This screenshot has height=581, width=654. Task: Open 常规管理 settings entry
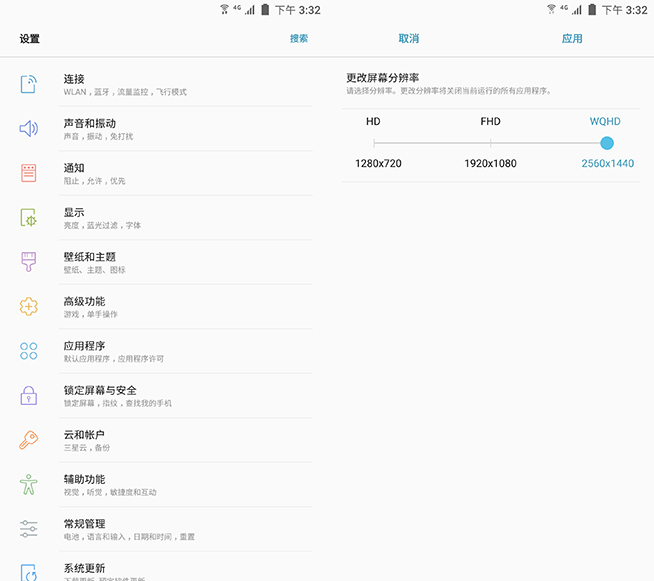point(186,529)
